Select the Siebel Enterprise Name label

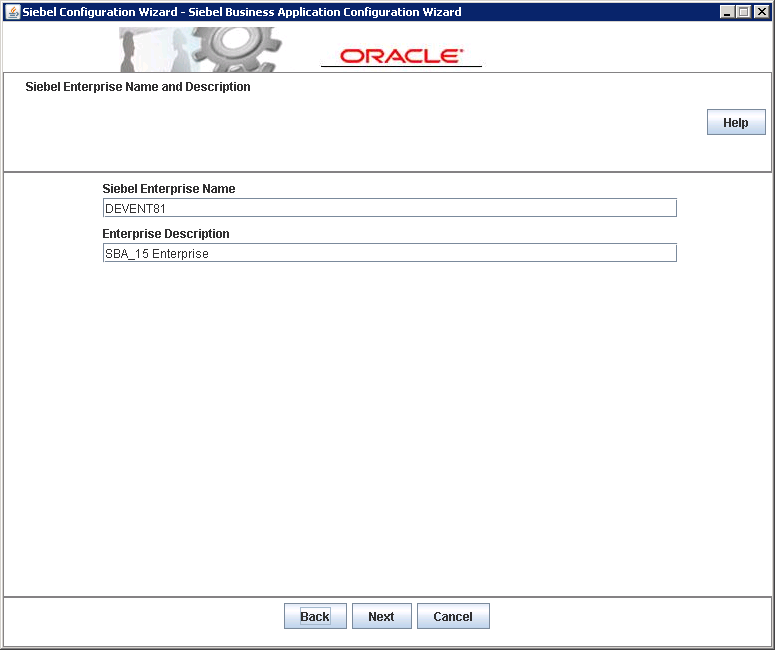169,189
